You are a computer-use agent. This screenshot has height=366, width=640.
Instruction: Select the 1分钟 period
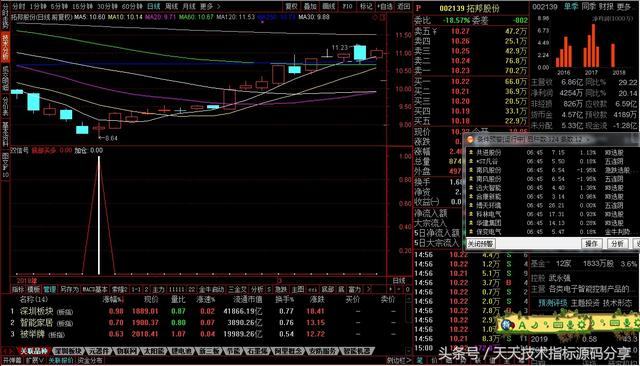(38, 7)
